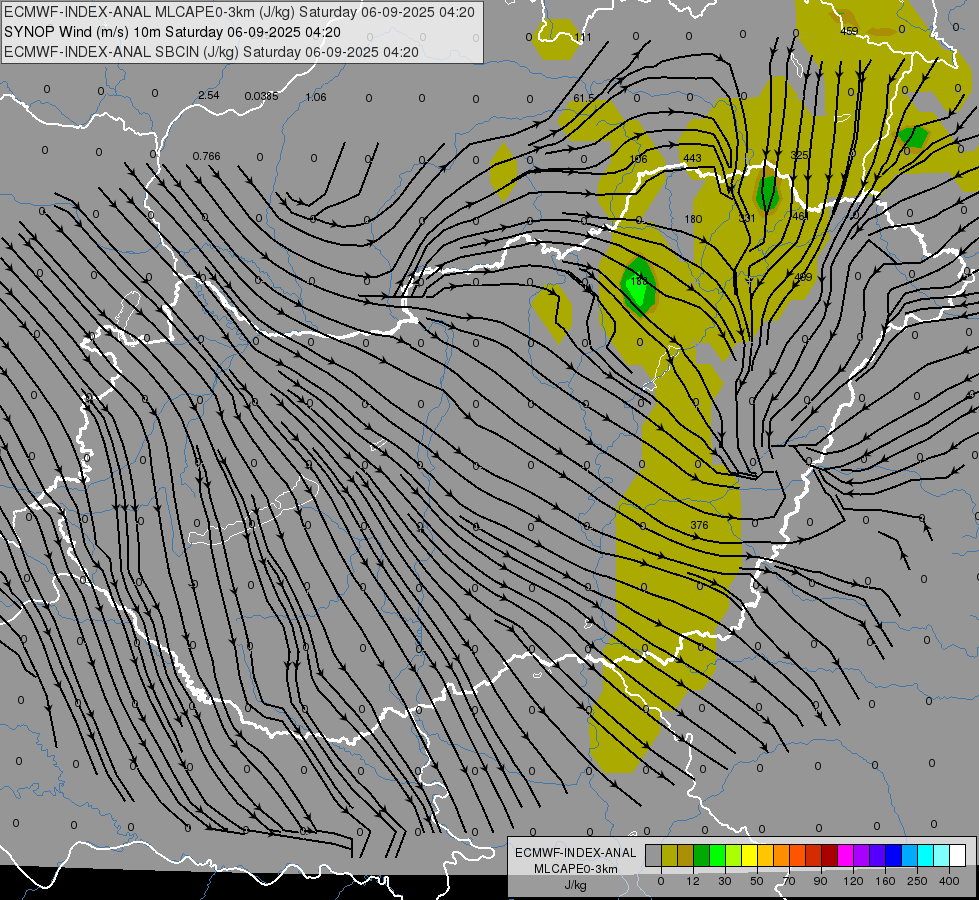Click the legend scale value '50'
Screen dimensions: 979x900
click(757, 881)
